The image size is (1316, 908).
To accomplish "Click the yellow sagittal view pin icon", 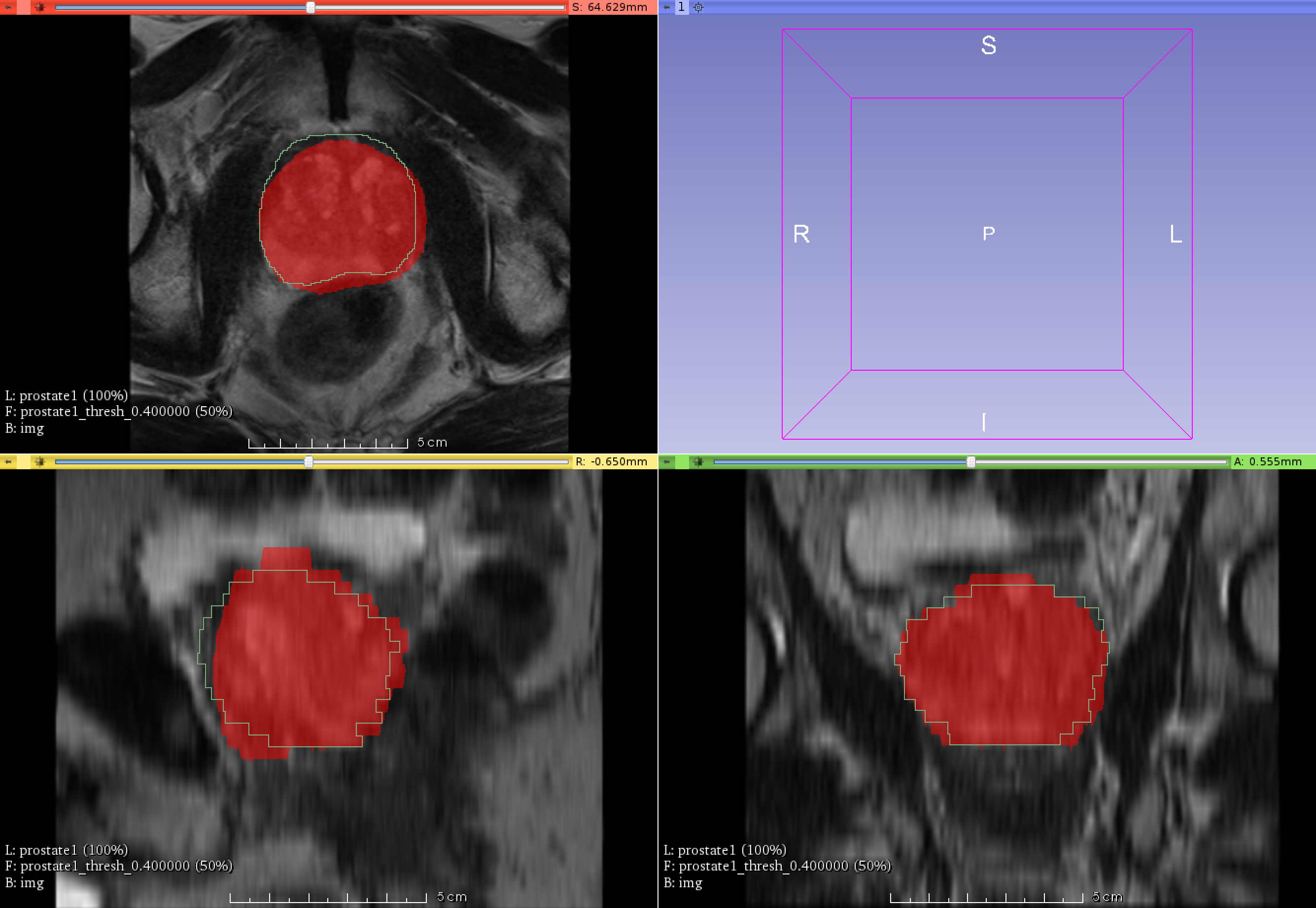I will 8,461.
